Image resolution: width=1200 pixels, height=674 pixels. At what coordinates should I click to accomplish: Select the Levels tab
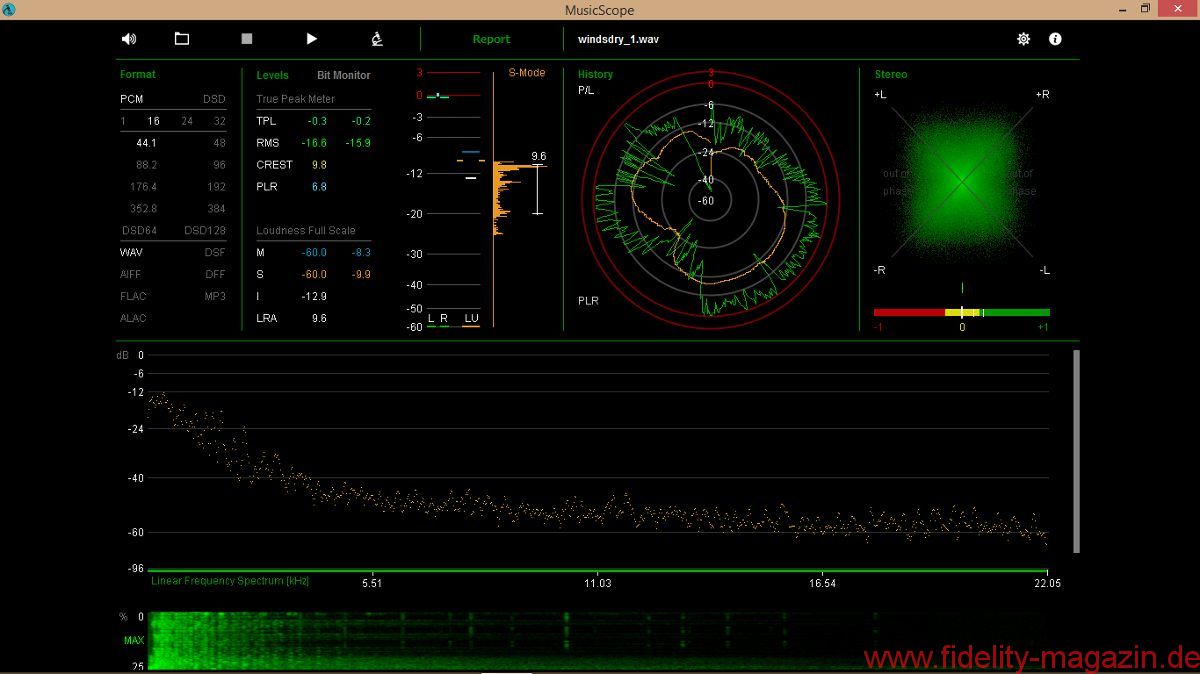[x=272, y=75]
